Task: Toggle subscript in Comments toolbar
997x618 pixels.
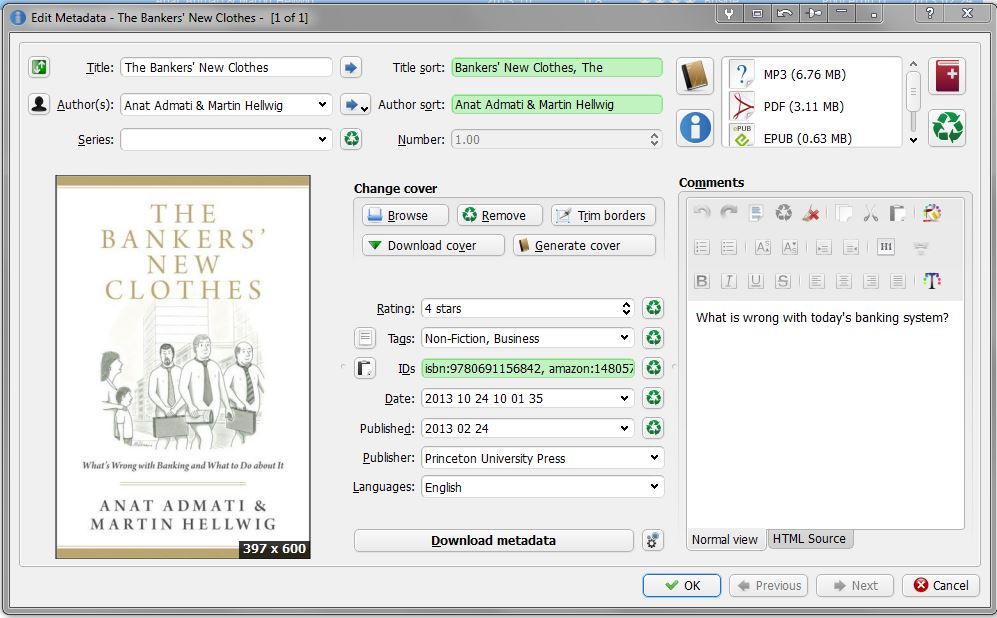Action: click(x=790, y=247)
